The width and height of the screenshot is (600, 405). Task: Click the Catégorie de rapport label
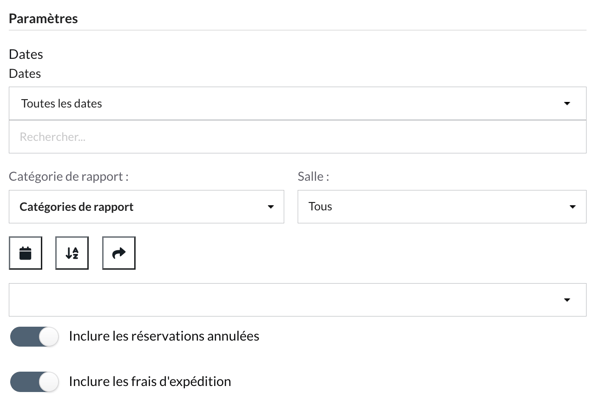(69, 176)
